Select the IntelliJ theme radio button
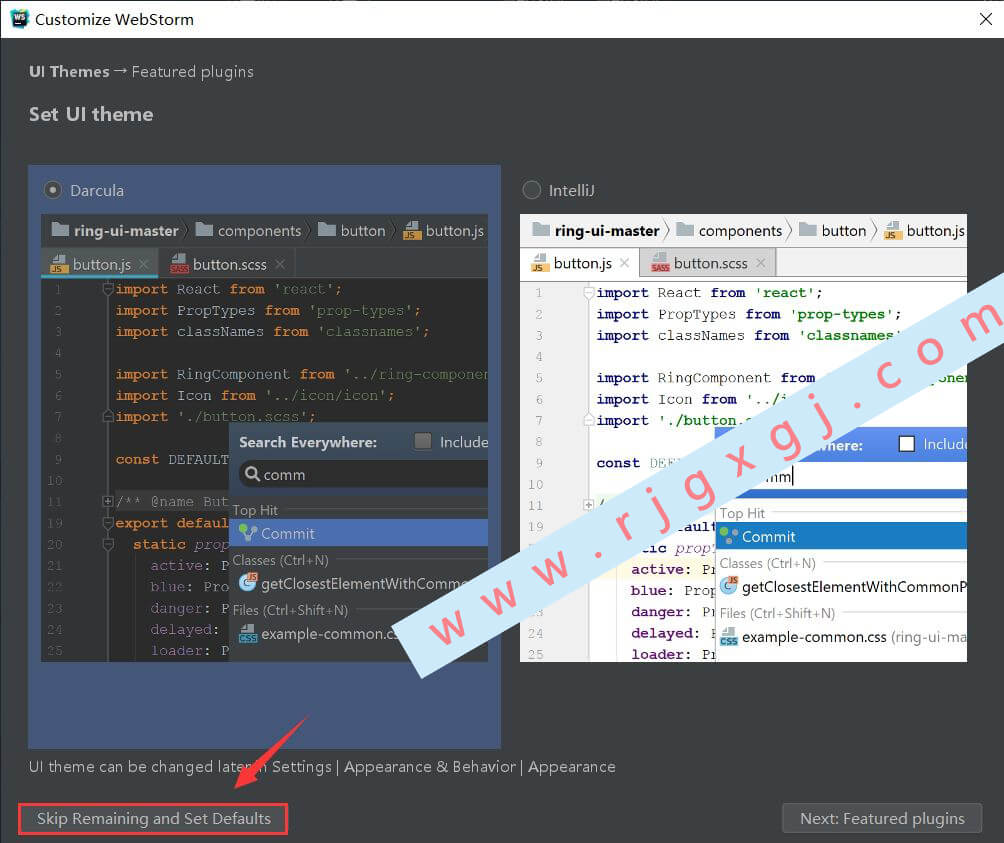This screenshot has height=843, width=1004. click(531, 190)
